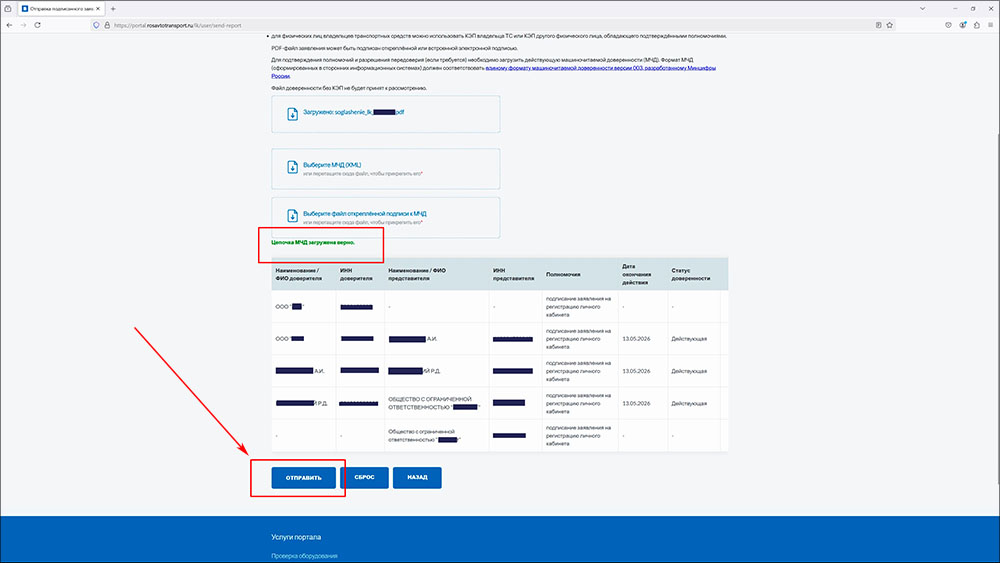Open the Проверка оборудования footer link
Image resolution: width=1000 pixels, height=563 pixels.
coord(304,555)
